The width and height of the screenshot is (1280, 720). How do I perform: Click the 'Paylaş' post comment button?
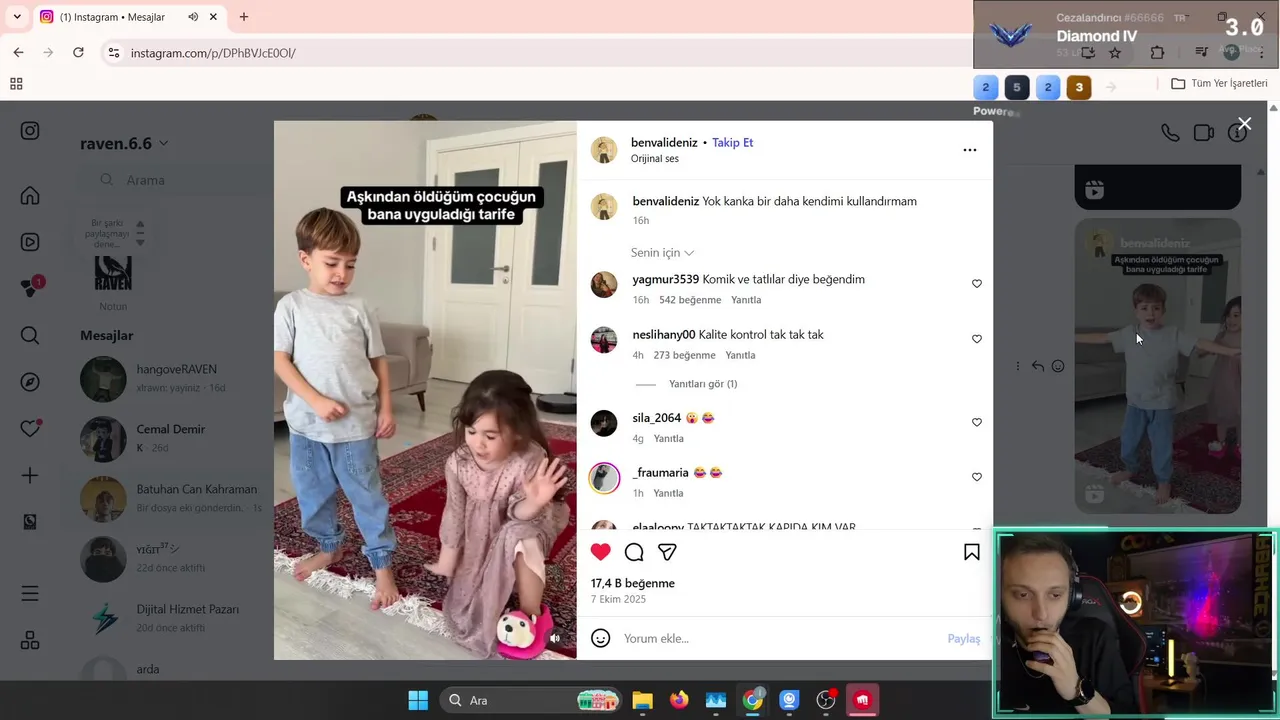[964, 638]
